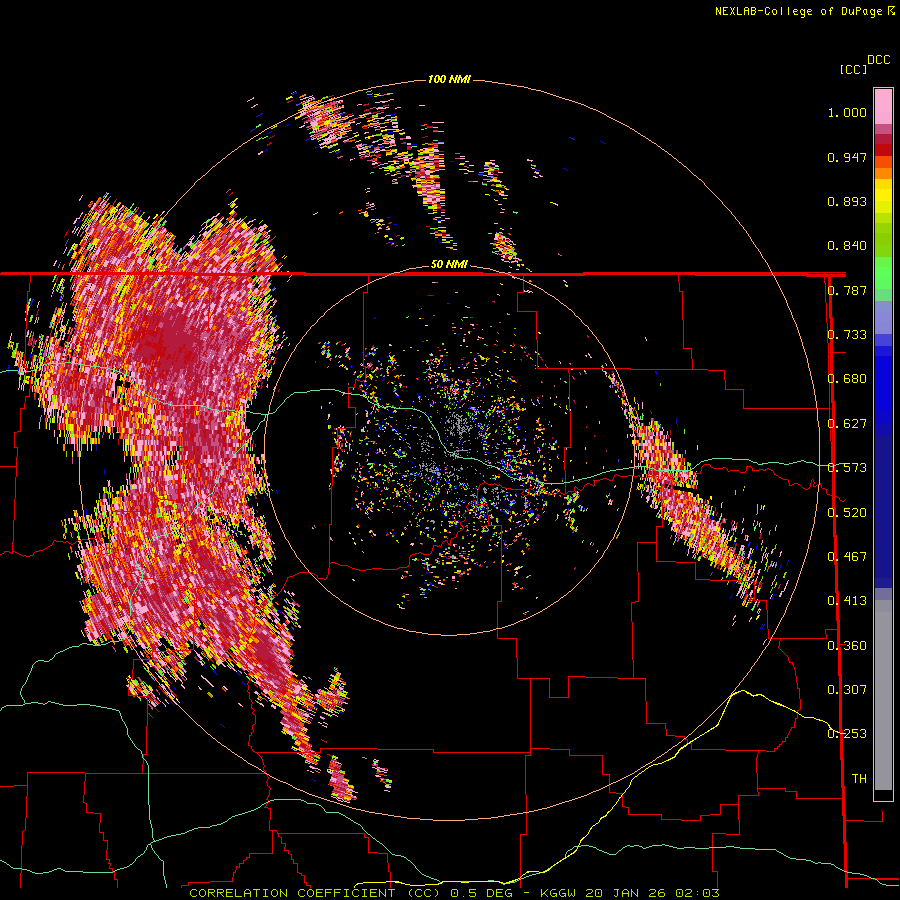The image size is (900, 900).
Task: Click the pink top segment of color bar
Action: click(883, 107)
